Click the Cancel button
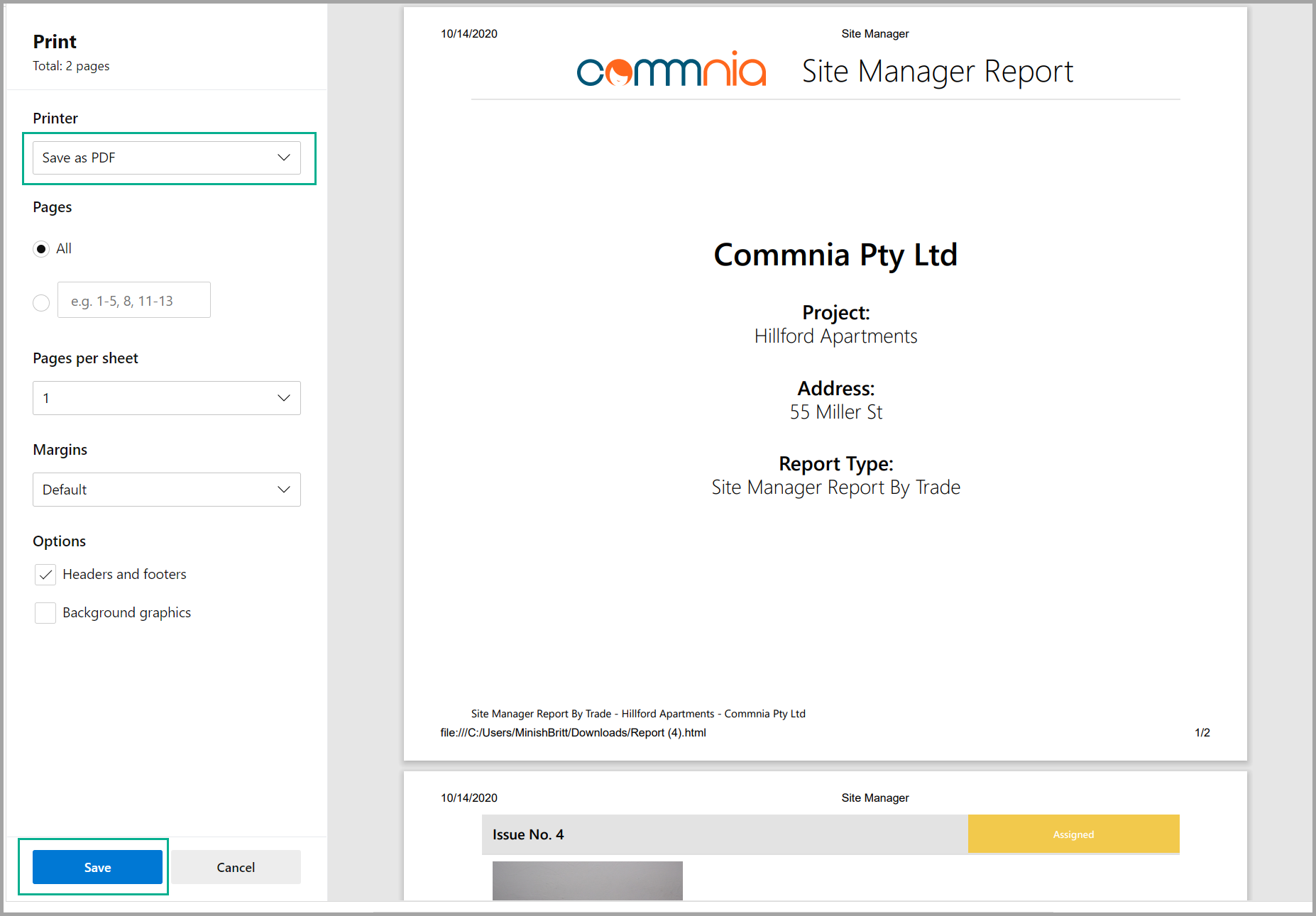 pyautogui.click(x=236, y=867)
